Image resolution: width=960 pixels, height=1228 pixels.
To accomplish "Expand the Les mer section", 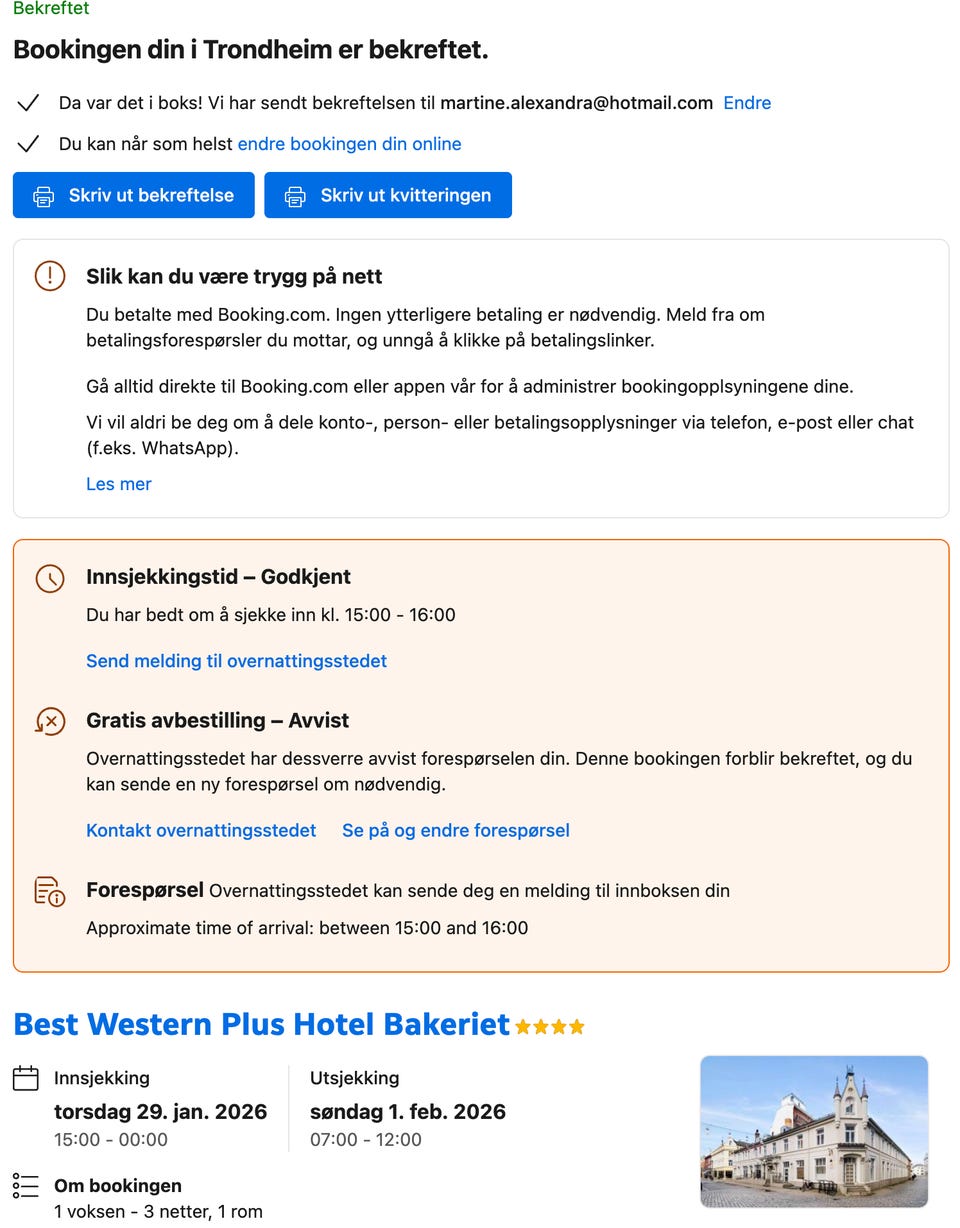I will [x=118, y=484].
